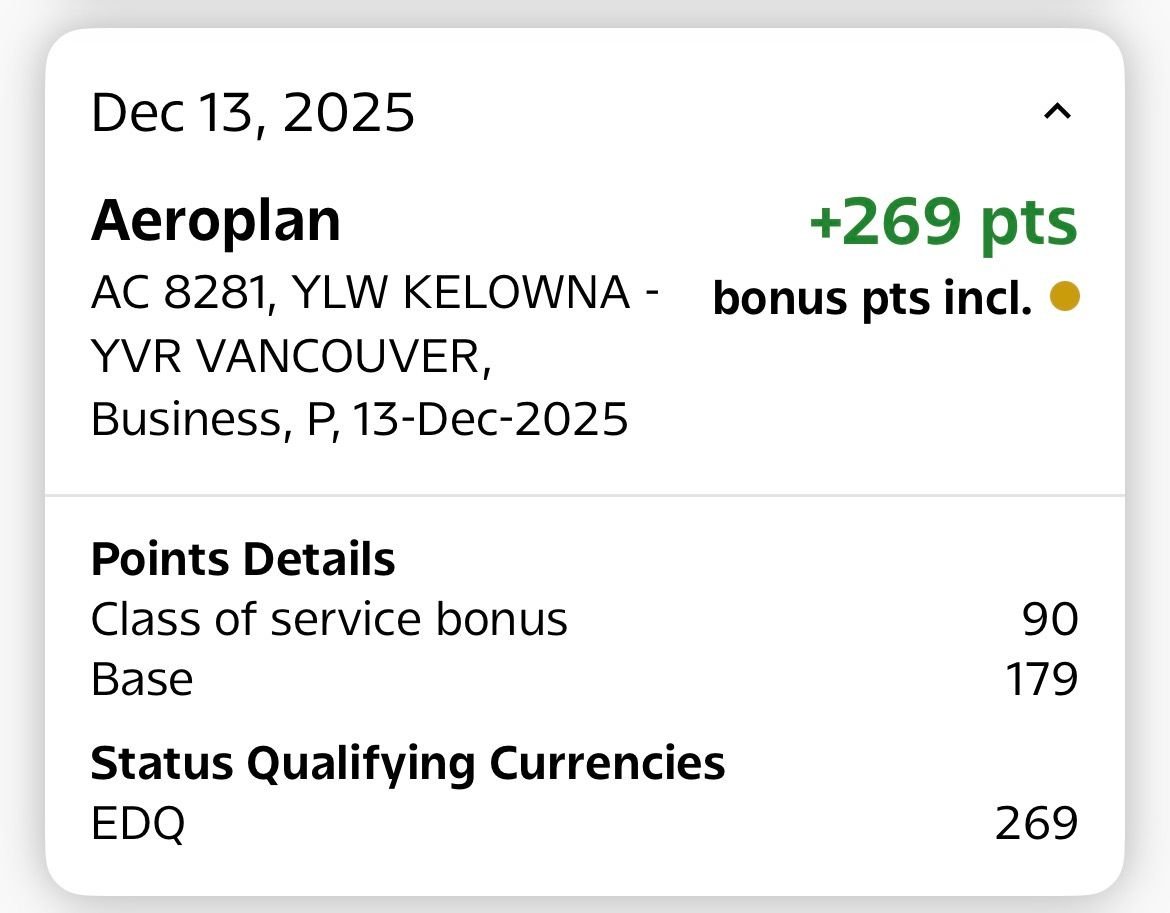This screenshot has height=913, width=1170.
Task: Click the gold dot bonus indicator
Action: coord(1064,296)
